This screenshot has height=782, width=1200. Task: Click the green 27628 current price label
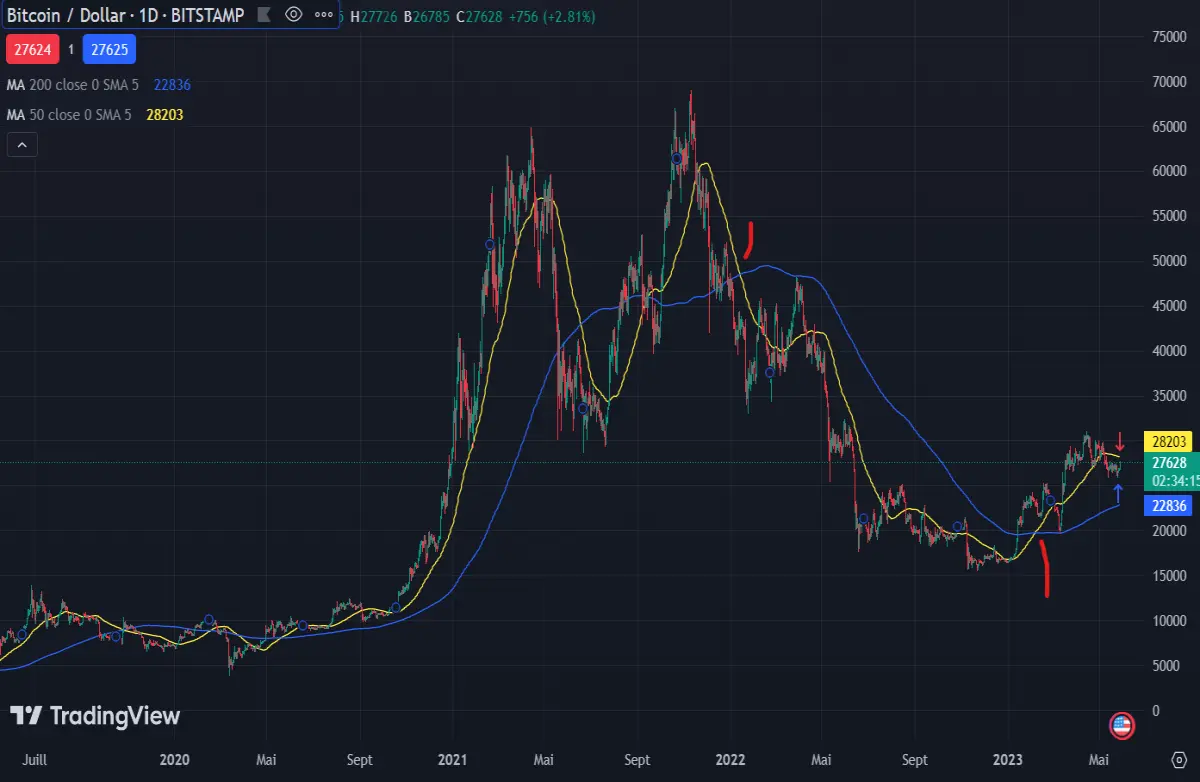[1169, 463]
